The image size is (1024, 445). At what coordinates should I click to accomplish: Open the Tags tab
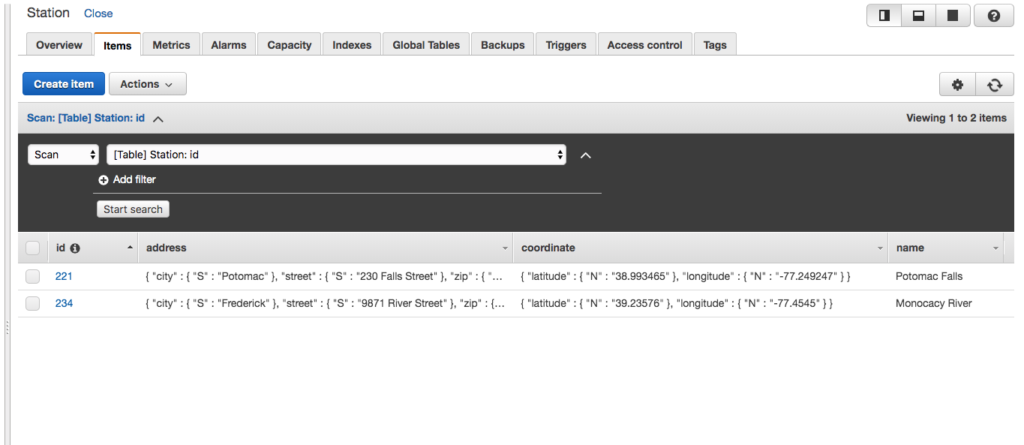pyautogui.click(x=715, y=45)
